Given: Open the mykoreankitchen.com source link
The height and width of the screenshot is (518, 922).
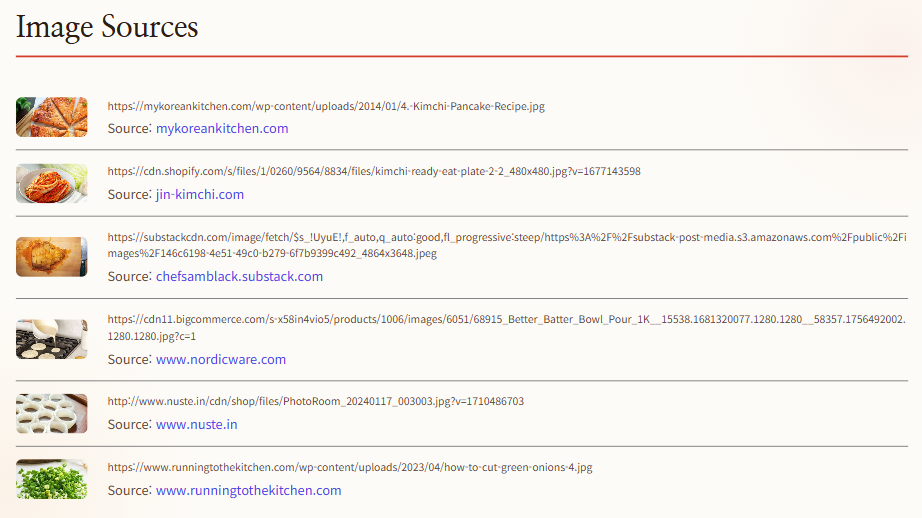Looking at the screenshot, I should coord(222,129).
